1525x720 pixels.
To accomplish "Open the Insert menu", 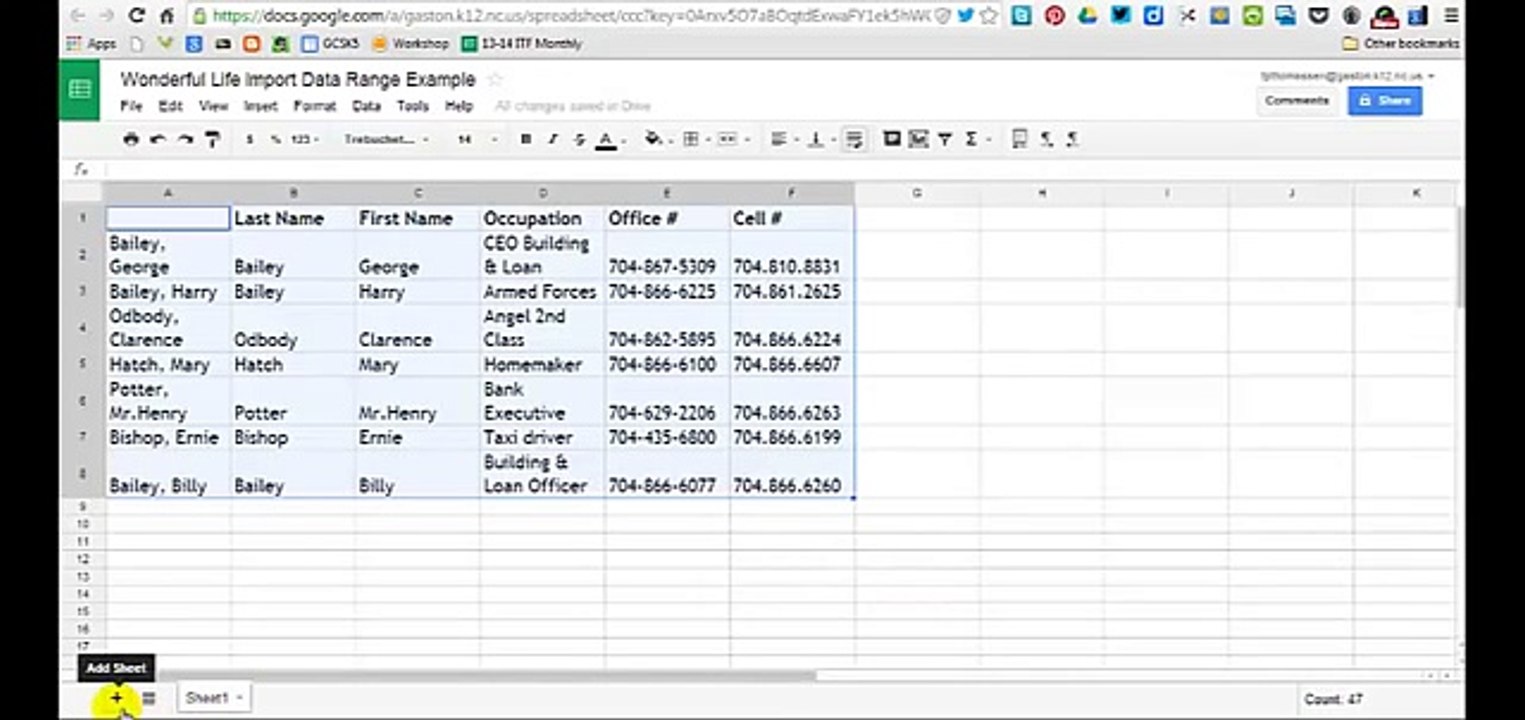I will pos(261,106).
